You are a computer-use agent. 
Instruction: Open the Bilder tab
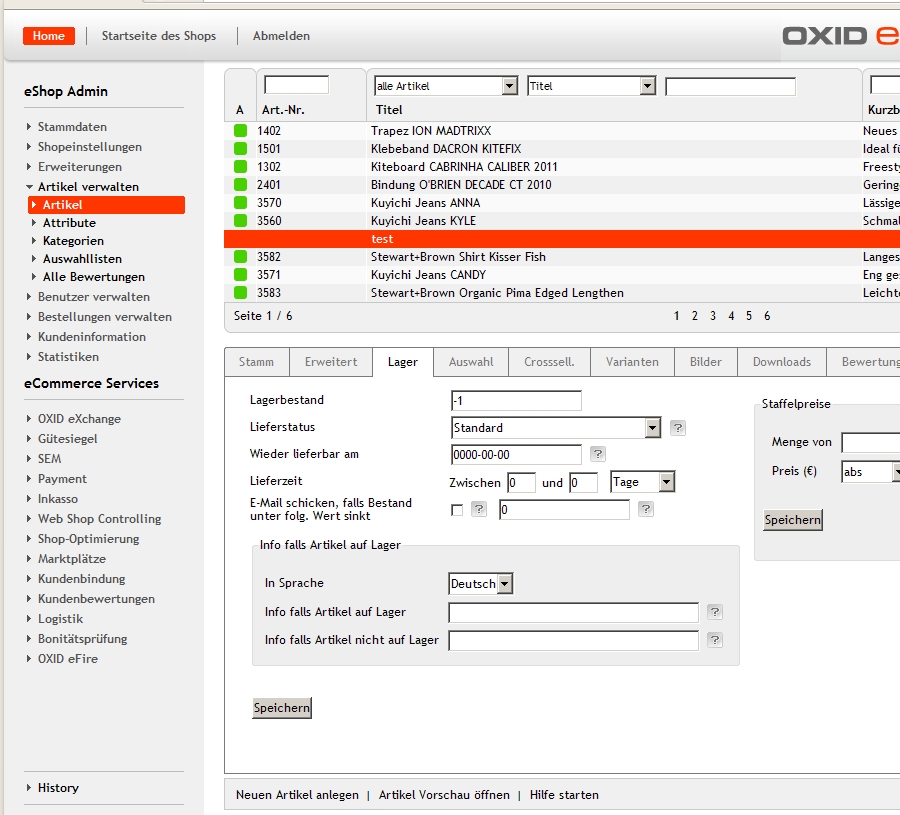(x=705, y=362)
